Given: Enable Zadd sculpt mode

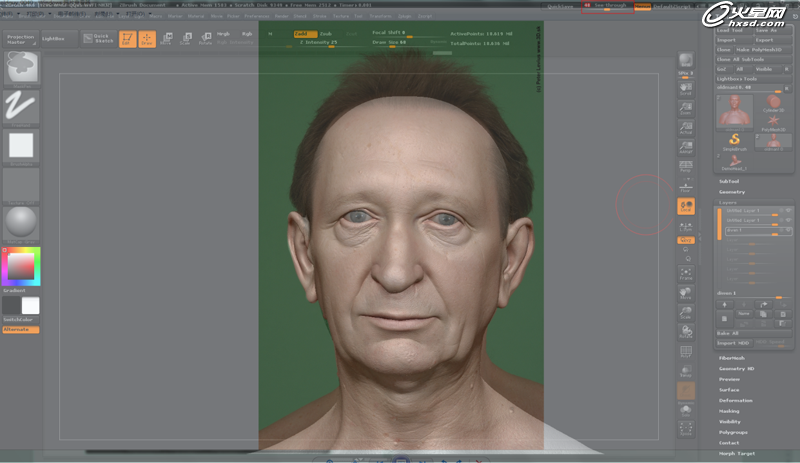Looking at the screenshot, I should coord(305,34).
